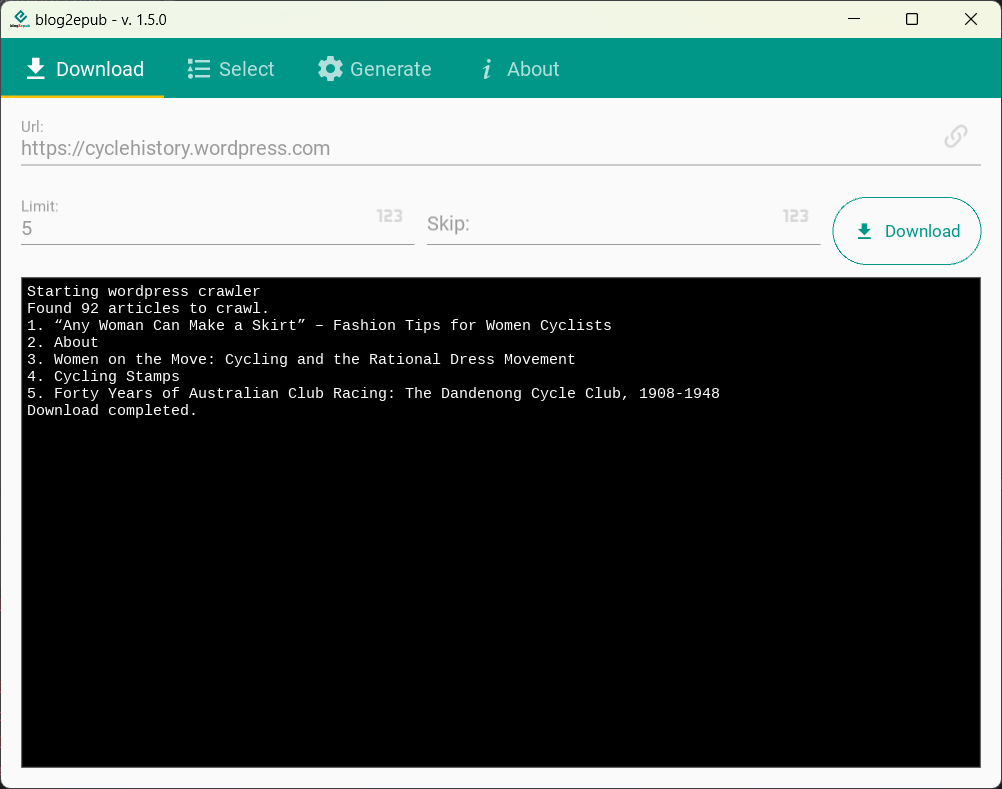The width and height of the screenshot is (1002, 789).
Task: Click the chain link icon in Url field
Action: pyautogui.click(x=956, y=136)
